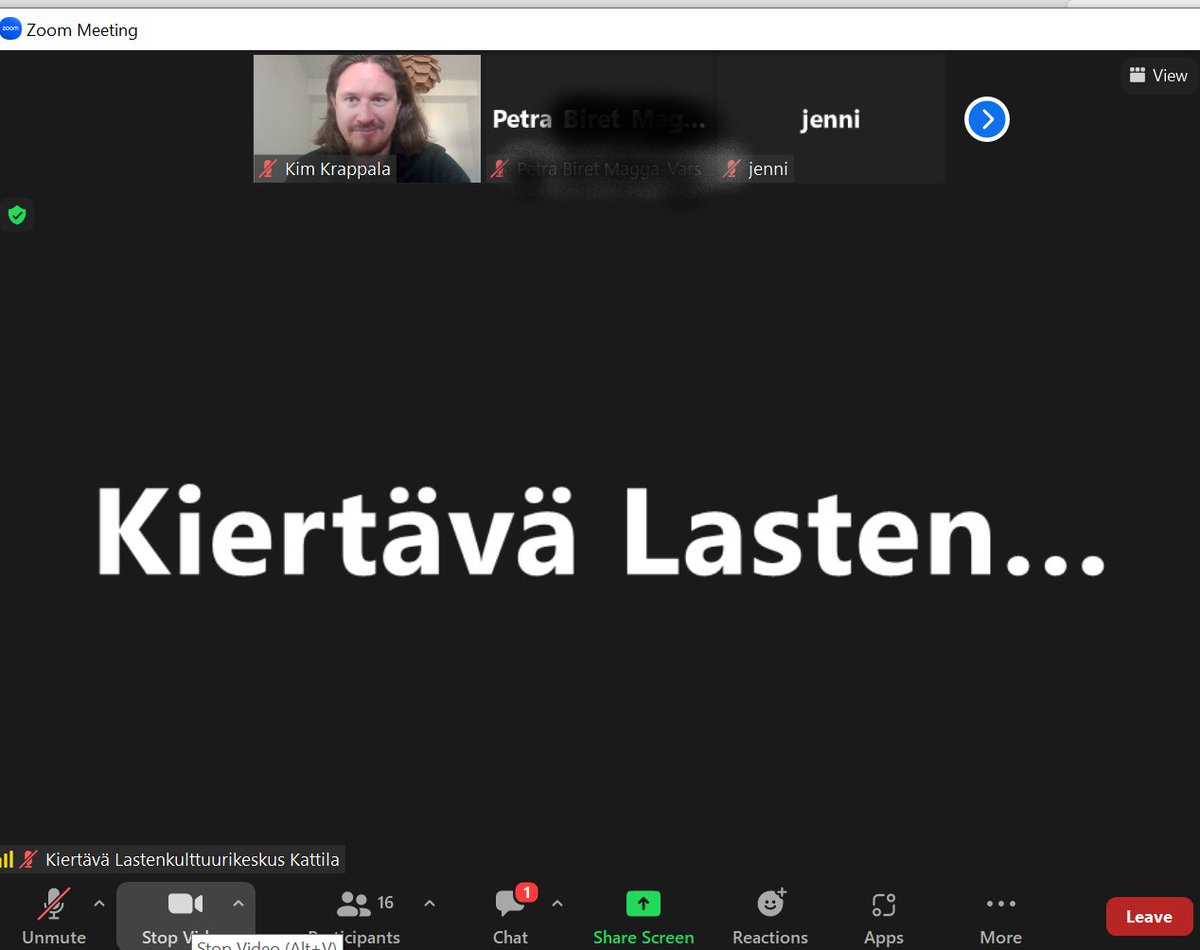The image size is (1200, 950).
Task: Open the Chat panel
Action: coord(510,916)
